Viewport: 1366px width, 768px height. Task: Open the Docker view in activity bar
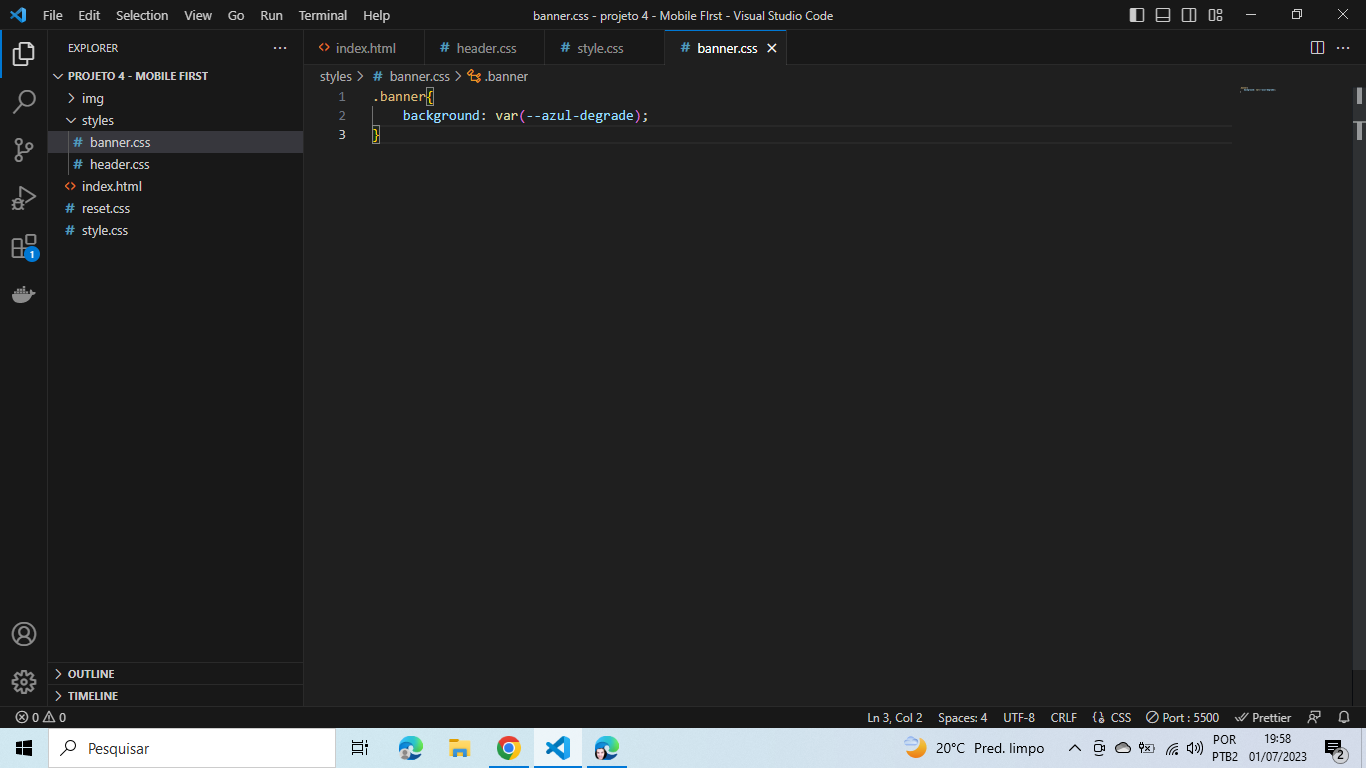[24, 294]
